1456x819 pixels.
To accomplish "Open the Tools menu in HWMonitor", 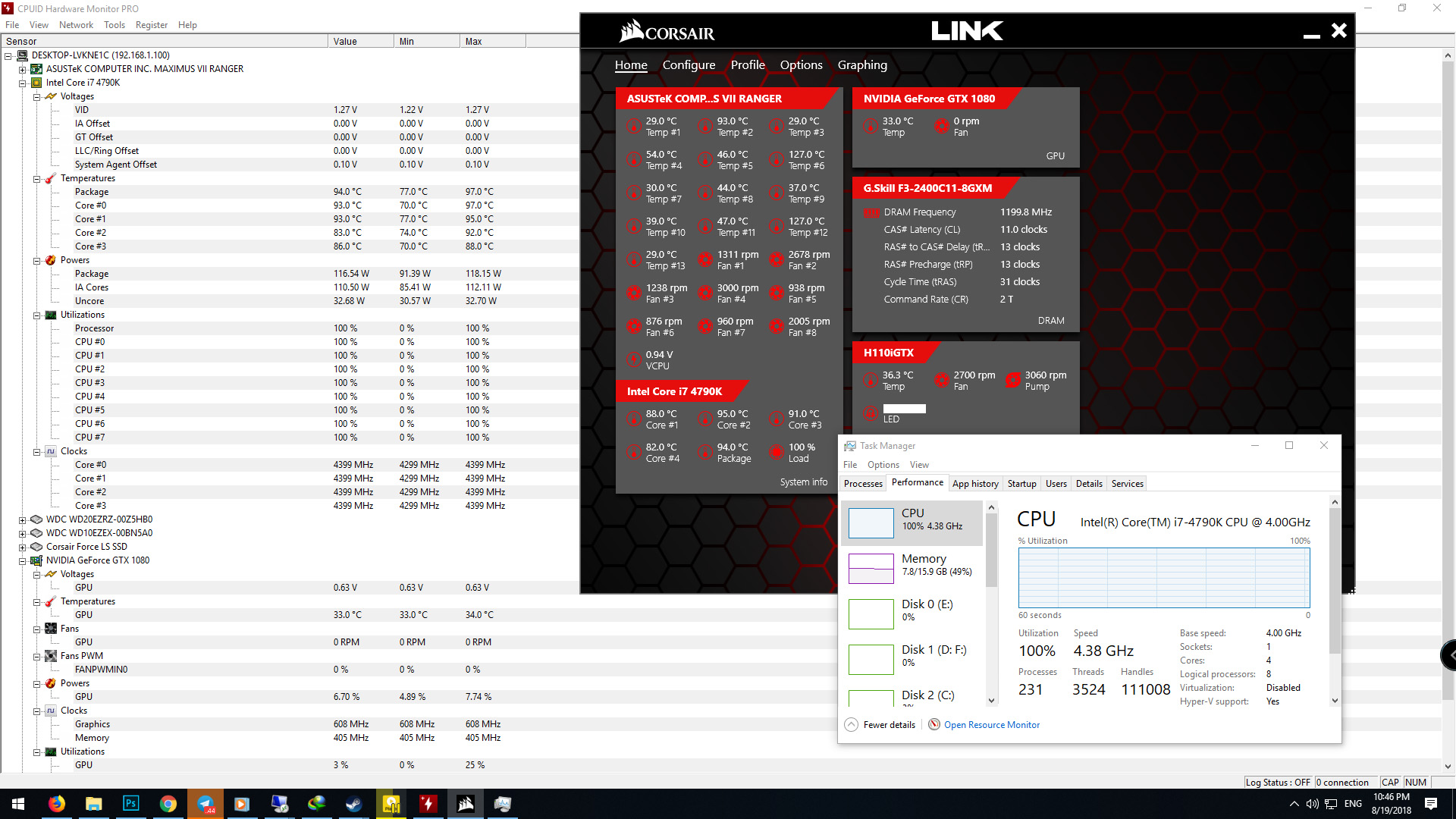I will [x=115, y=25].
